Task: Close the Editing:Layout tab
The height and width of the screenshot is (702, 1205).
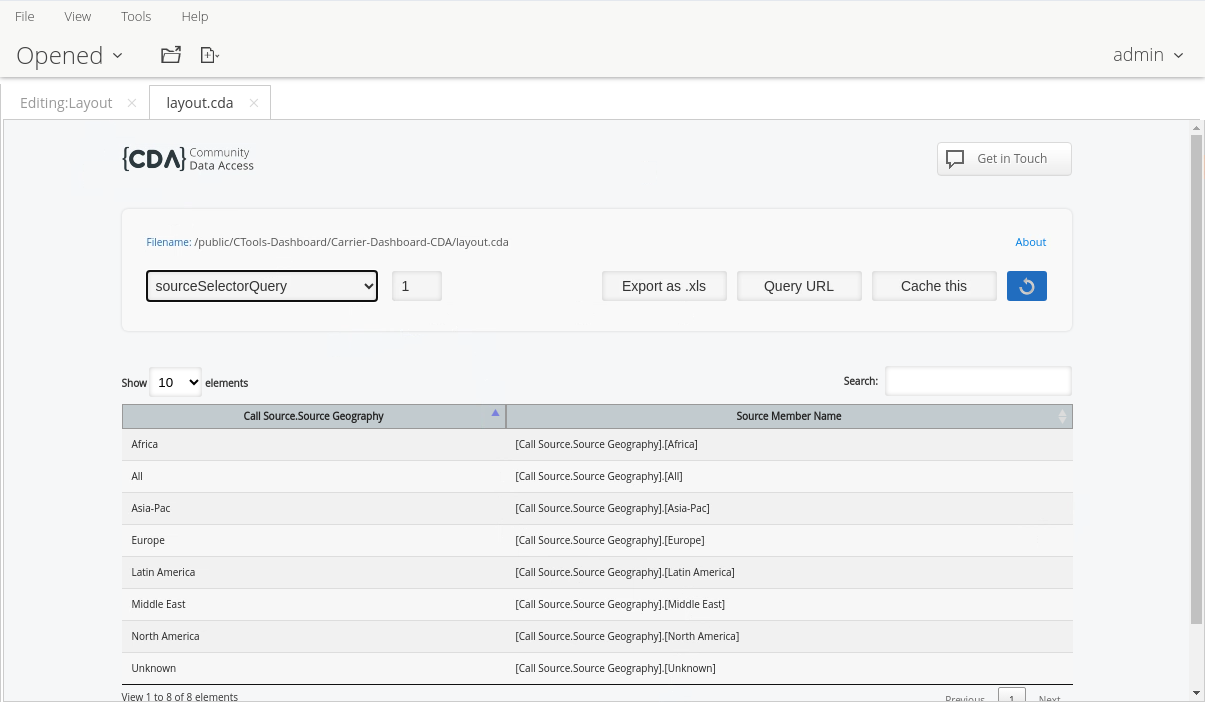Action: 132,103
